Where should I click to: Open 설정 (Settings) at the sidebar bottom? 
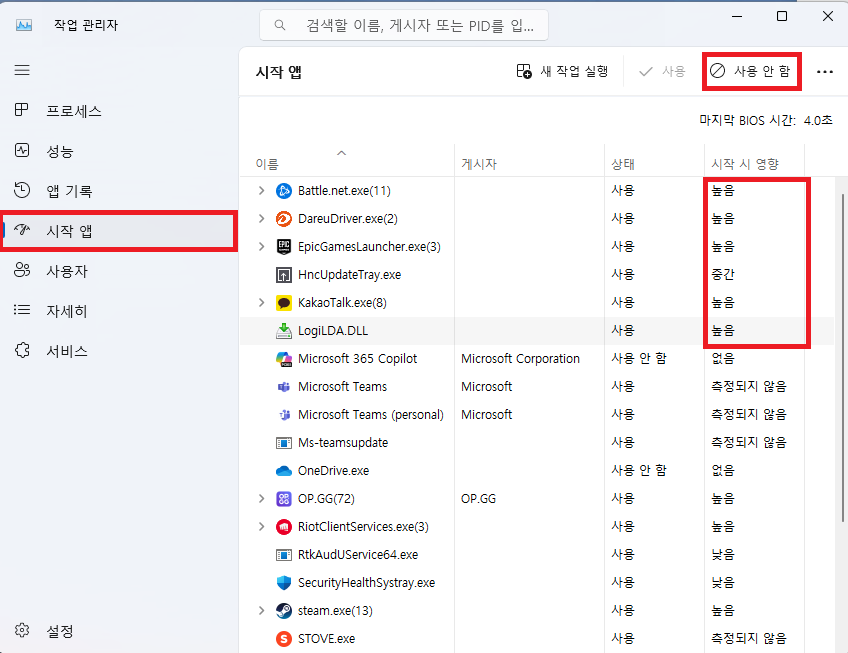point(119,631)
